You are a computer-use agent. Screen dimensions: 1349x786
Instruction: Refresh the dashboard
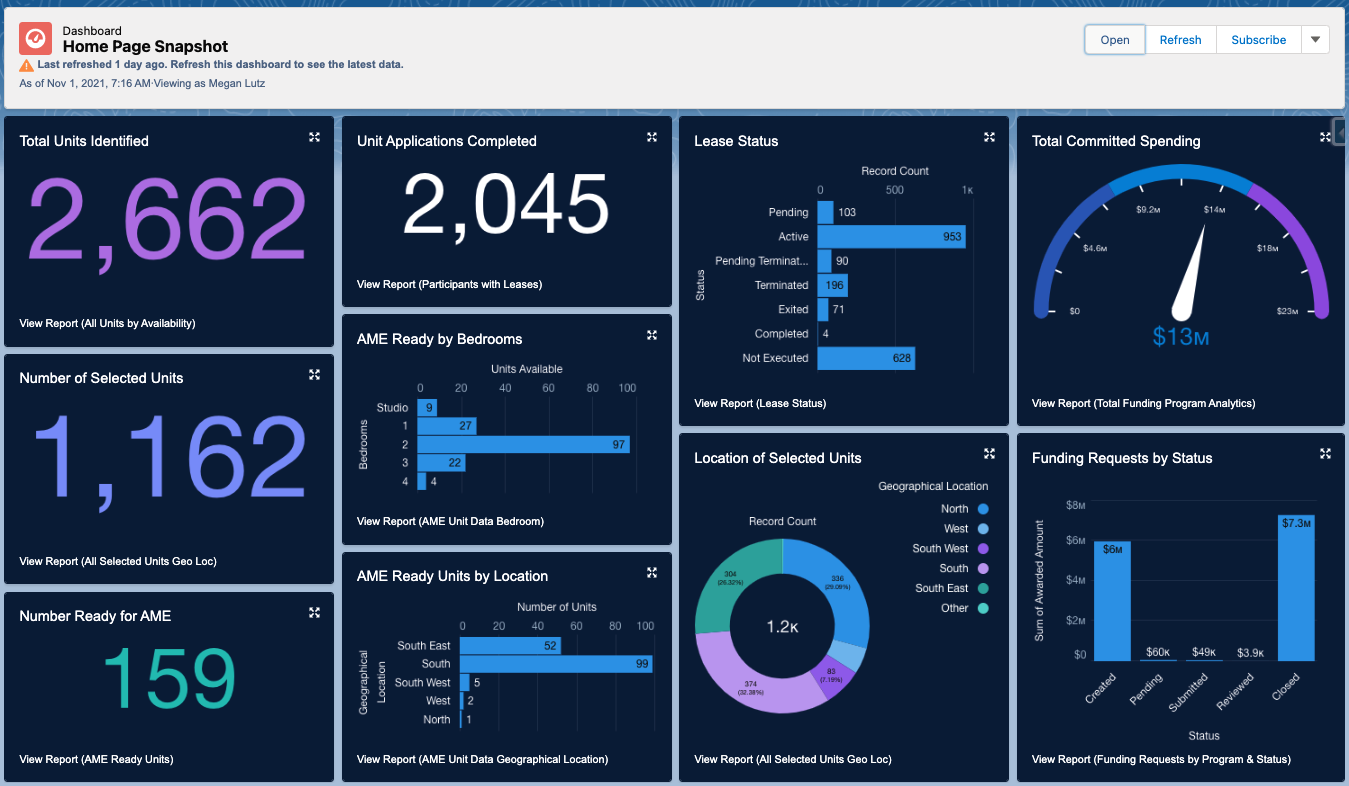point(1180,40)
